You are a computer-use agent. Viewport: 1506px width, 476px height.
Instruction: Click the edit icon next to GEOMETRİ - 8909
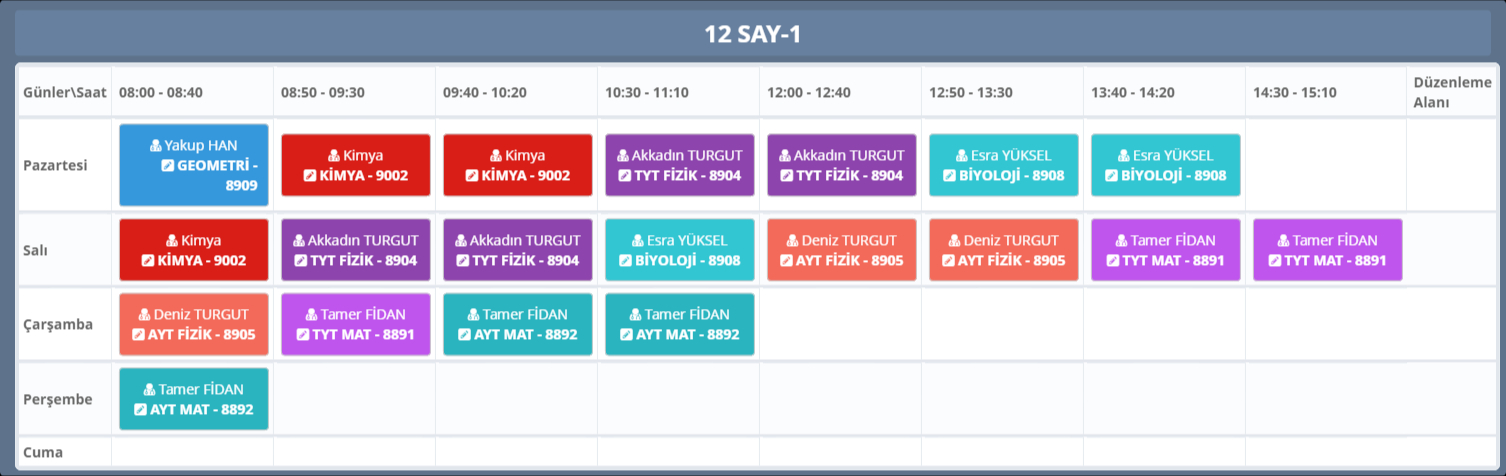[167, 165]
